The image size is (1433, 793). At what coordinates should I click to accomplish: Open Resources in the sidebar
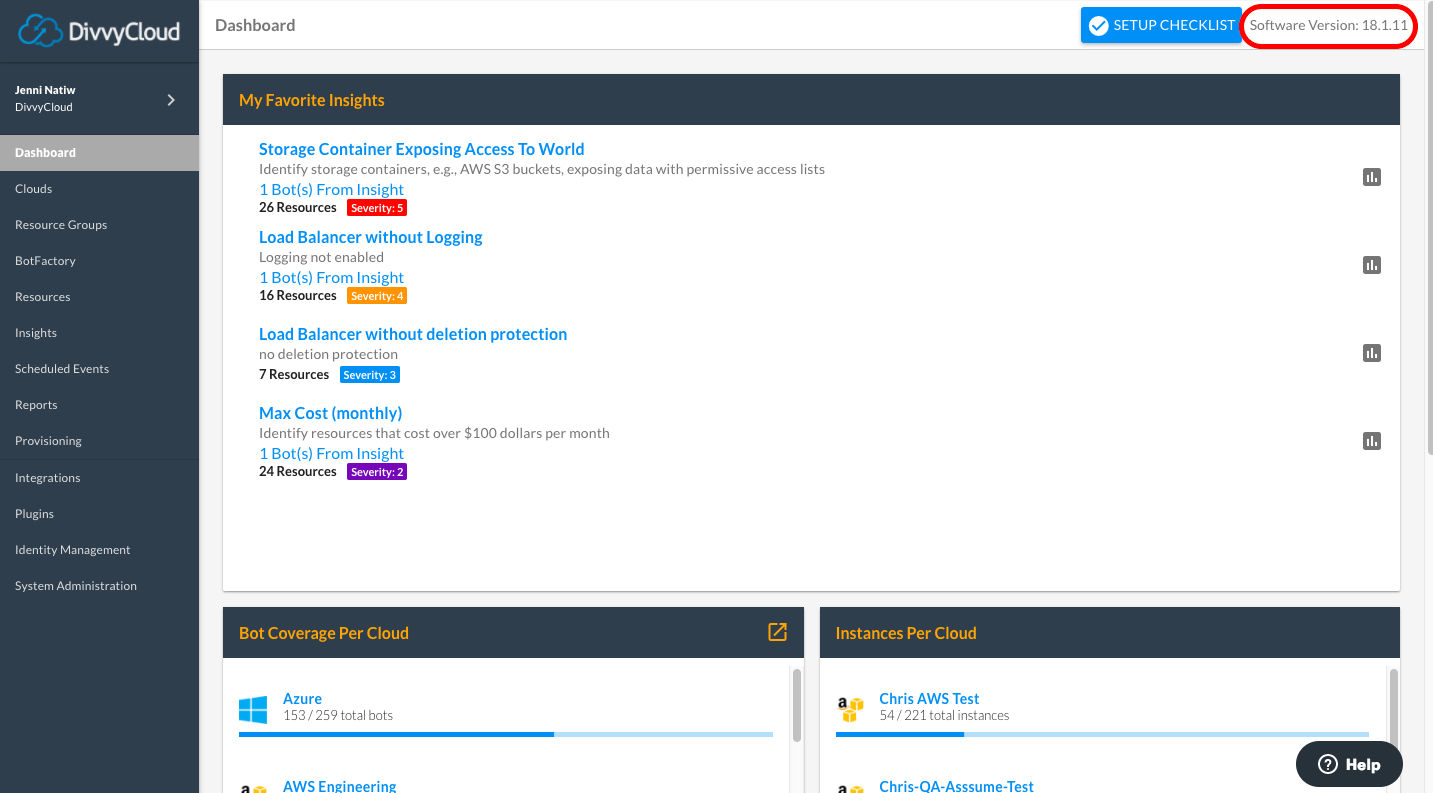click(99, 297)
